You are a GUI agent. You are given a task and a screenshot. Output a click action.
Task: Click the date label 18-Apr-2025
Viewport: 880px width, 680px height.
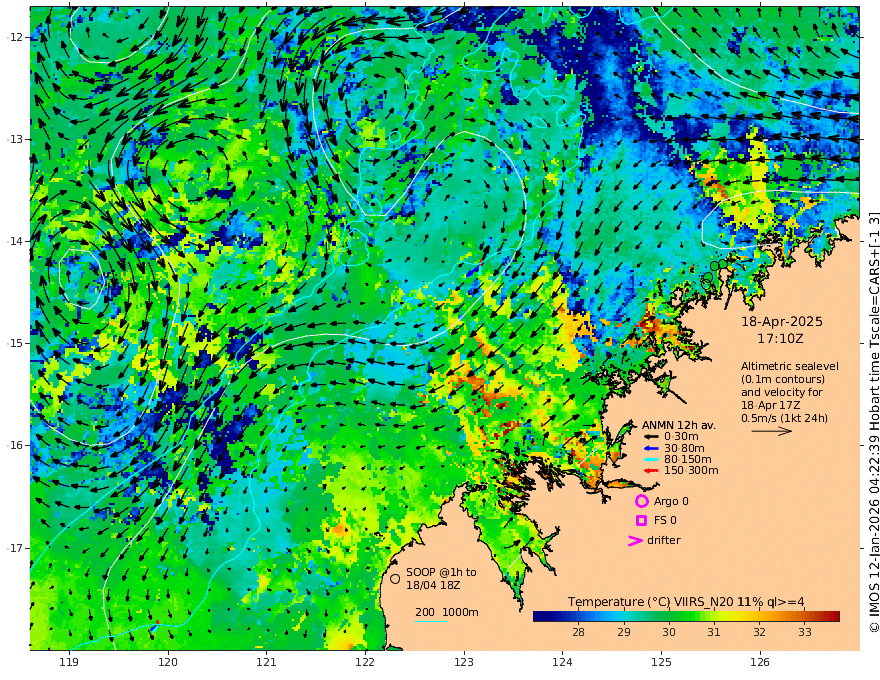click(782, 321)
